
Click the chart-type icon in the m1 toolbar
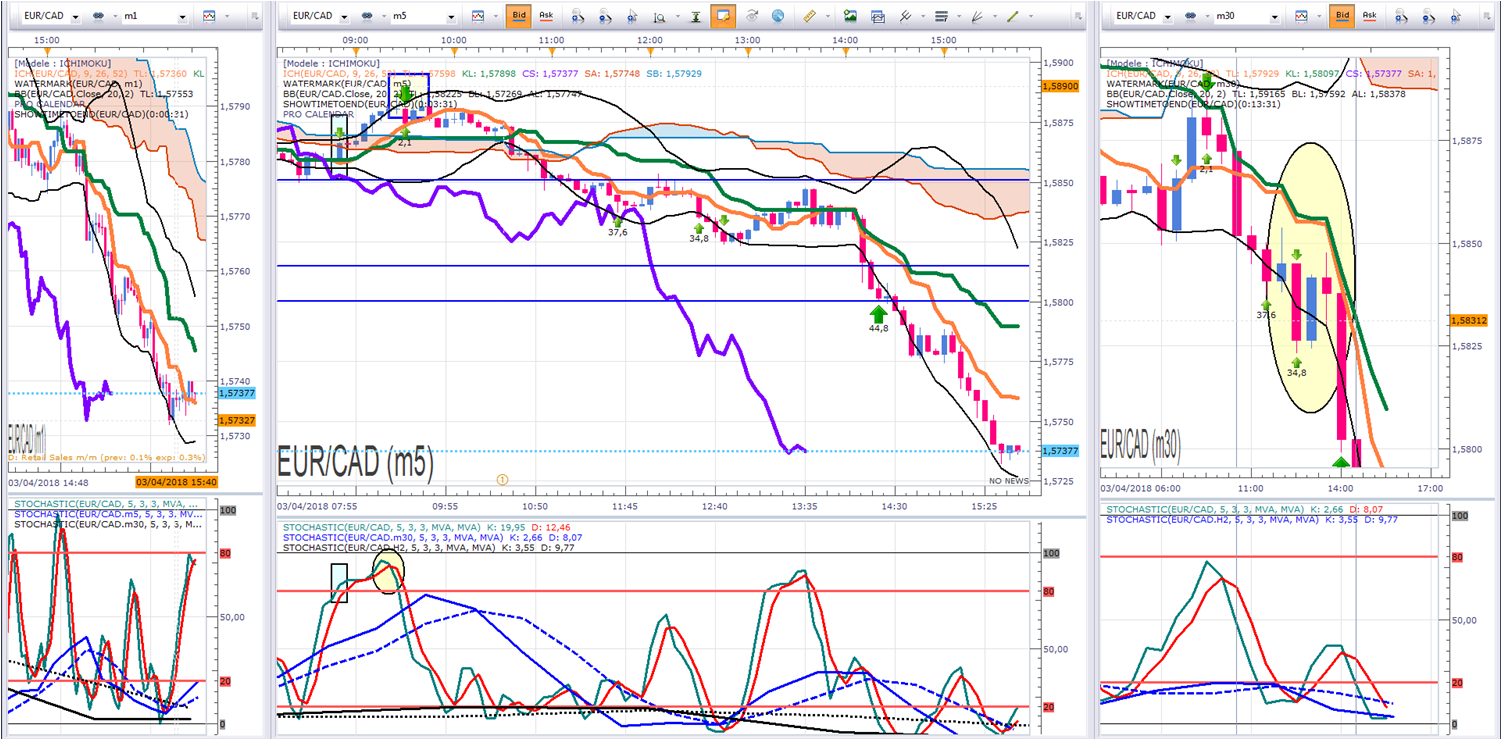point(209,17)
